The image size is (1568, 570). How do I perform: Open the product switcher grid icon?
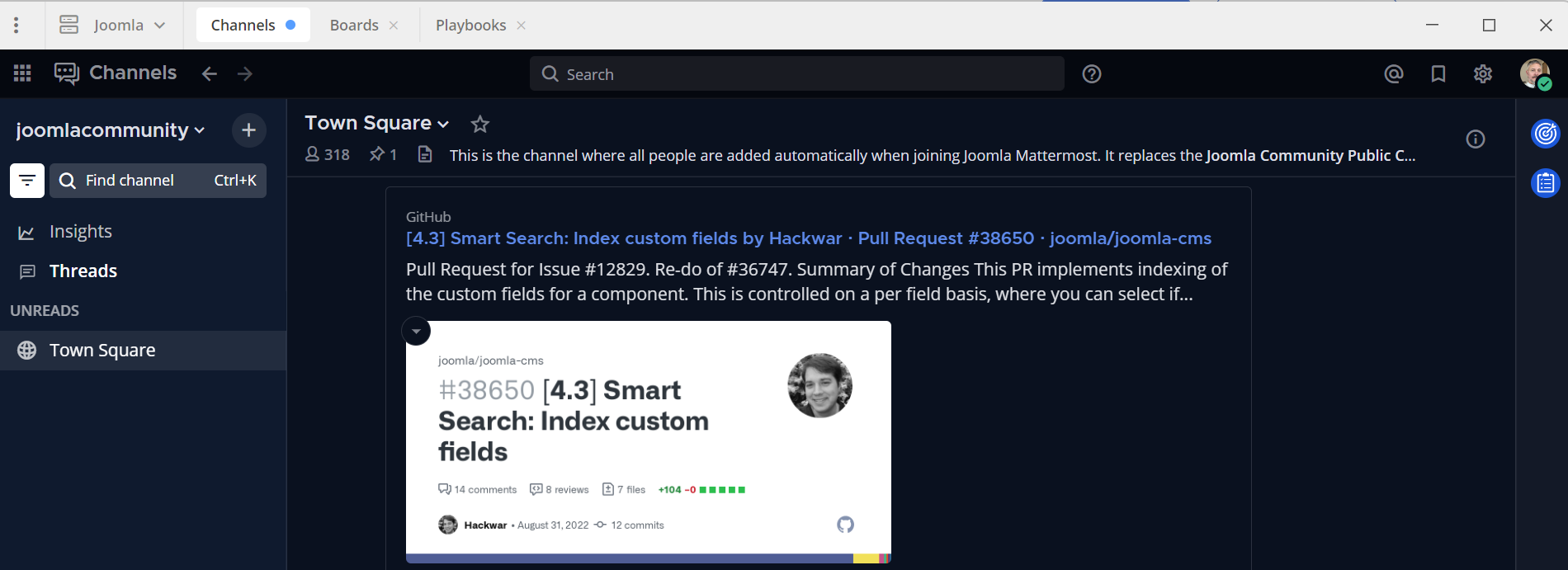tap(22, 73)
